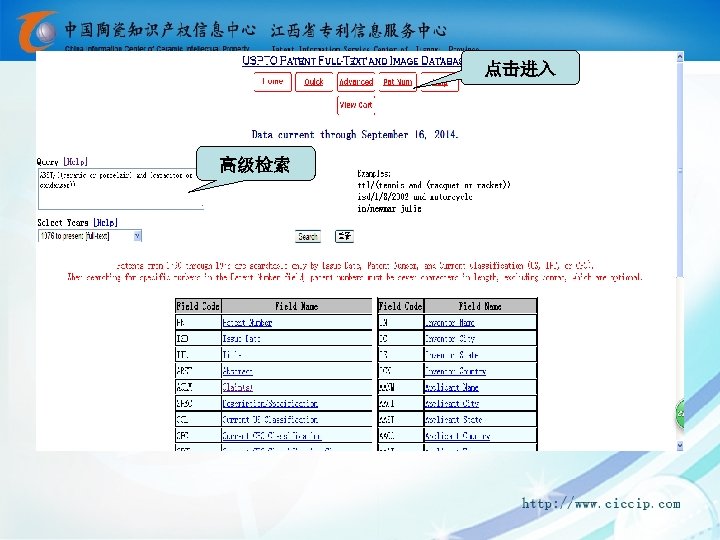This screenshot has height=540, width=720.
Task: Click the reset button next to Search
Action: click(x=344, y=236)
